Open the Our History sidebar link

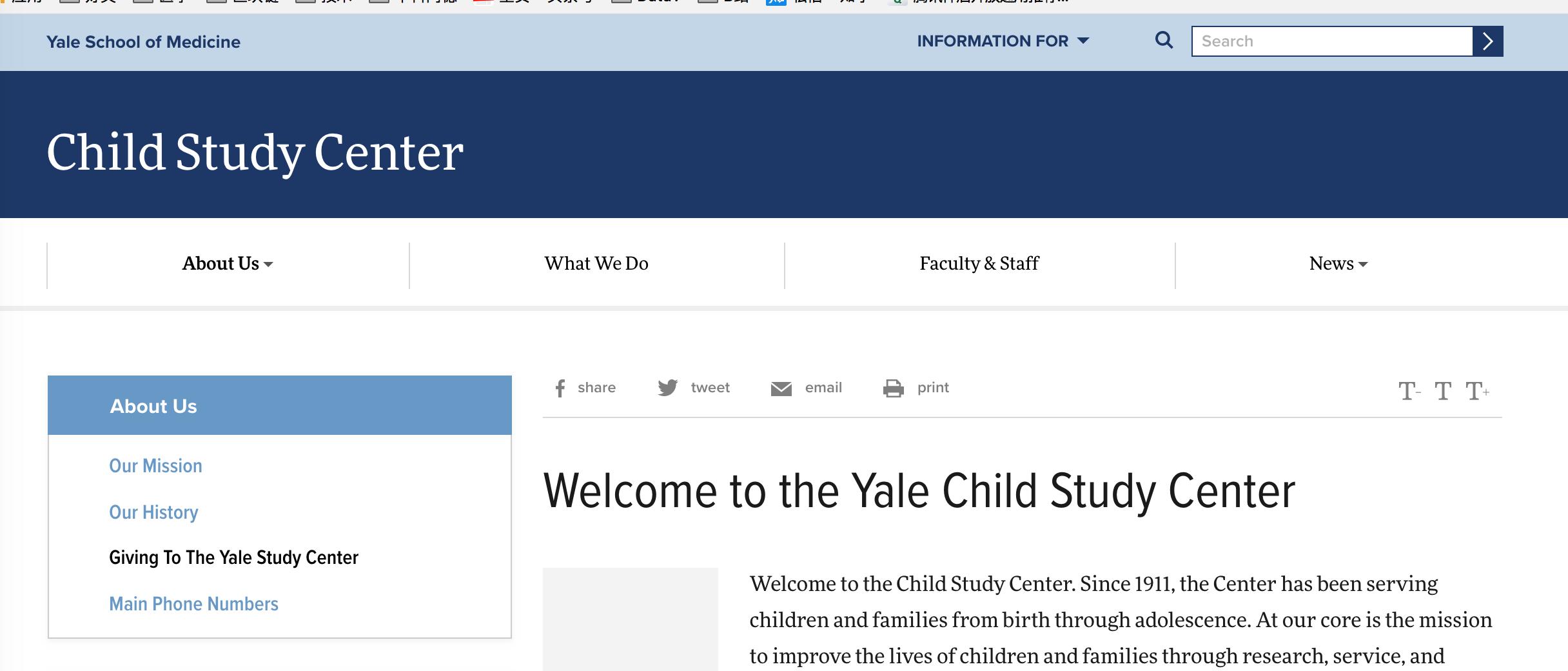click(153, 512)
